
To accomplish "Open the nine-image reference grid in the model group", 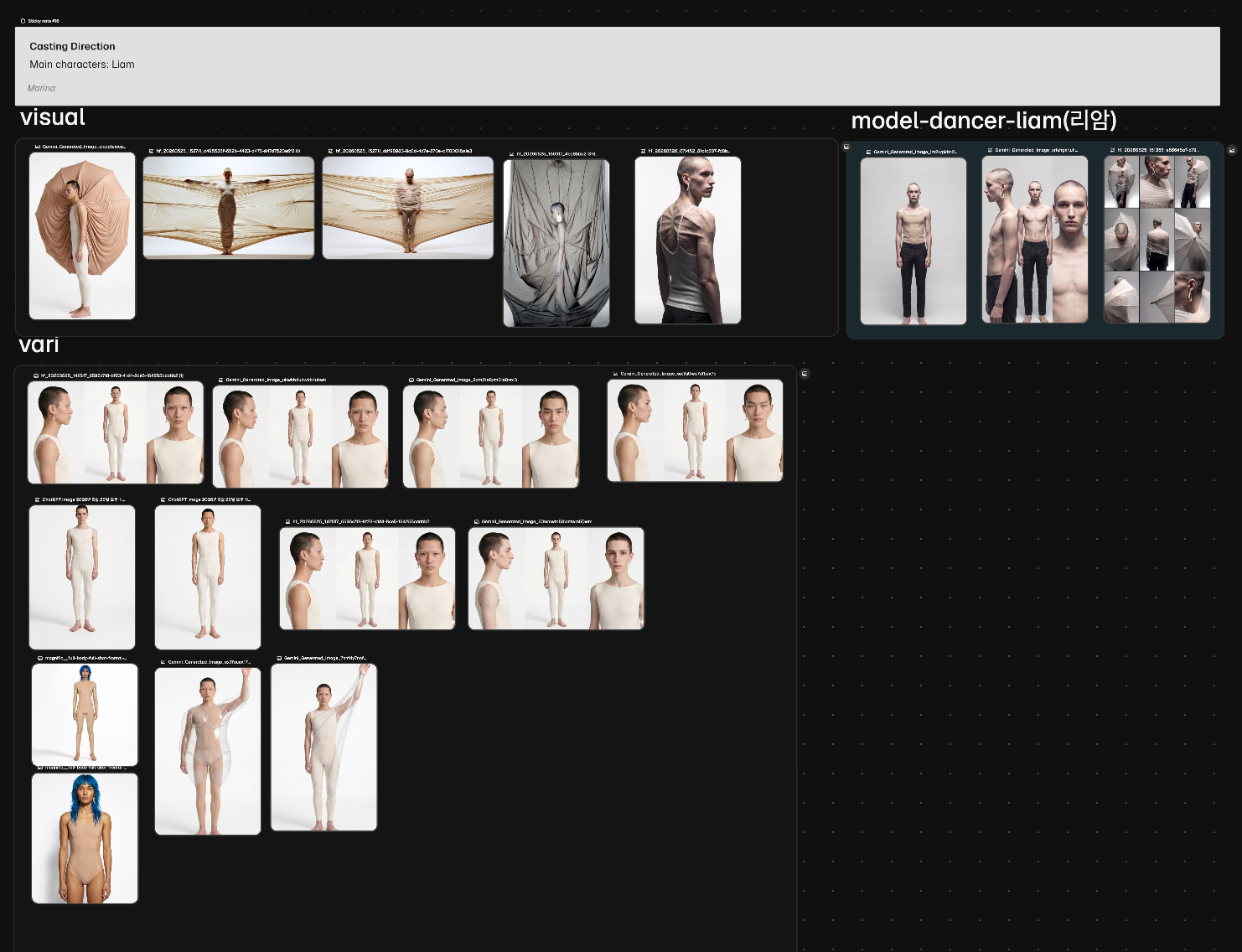I will [1157, 239].
